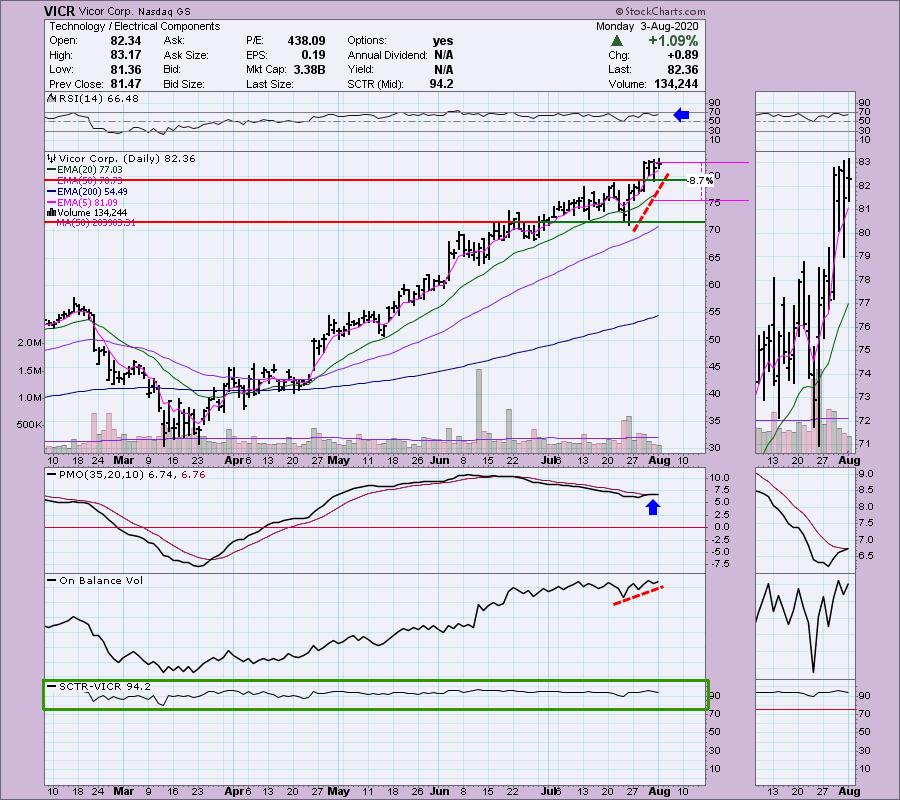Select the High value 83.17
The width and height of the screenshot is (900, 800).
point(126,55)
